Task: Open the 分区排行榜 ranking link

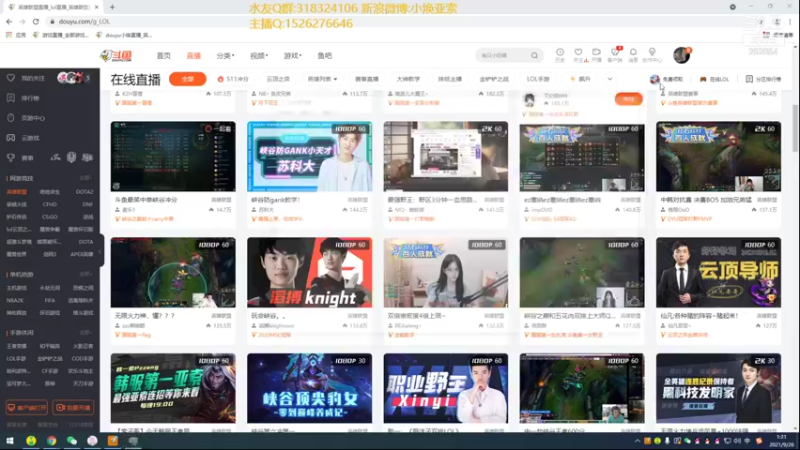Action: pos(763,79)
